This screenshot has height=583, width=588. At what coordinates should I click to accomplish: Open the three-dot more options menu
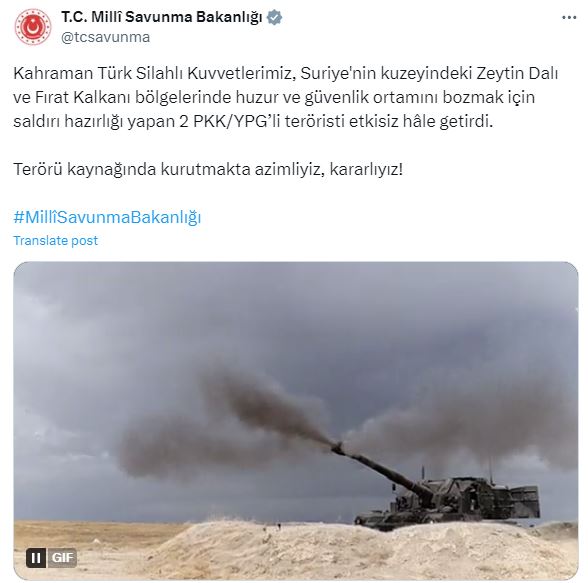[568, 18]
